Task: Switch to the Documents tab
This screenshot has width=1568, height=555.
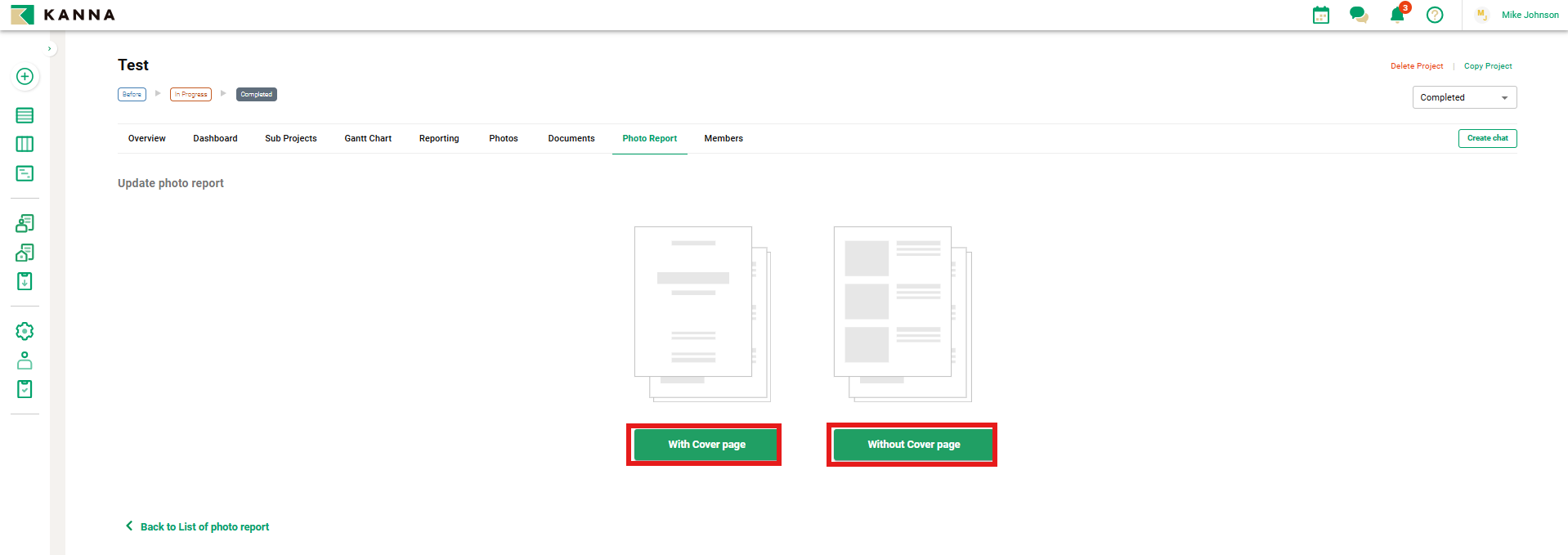Action: pos(571,138)
